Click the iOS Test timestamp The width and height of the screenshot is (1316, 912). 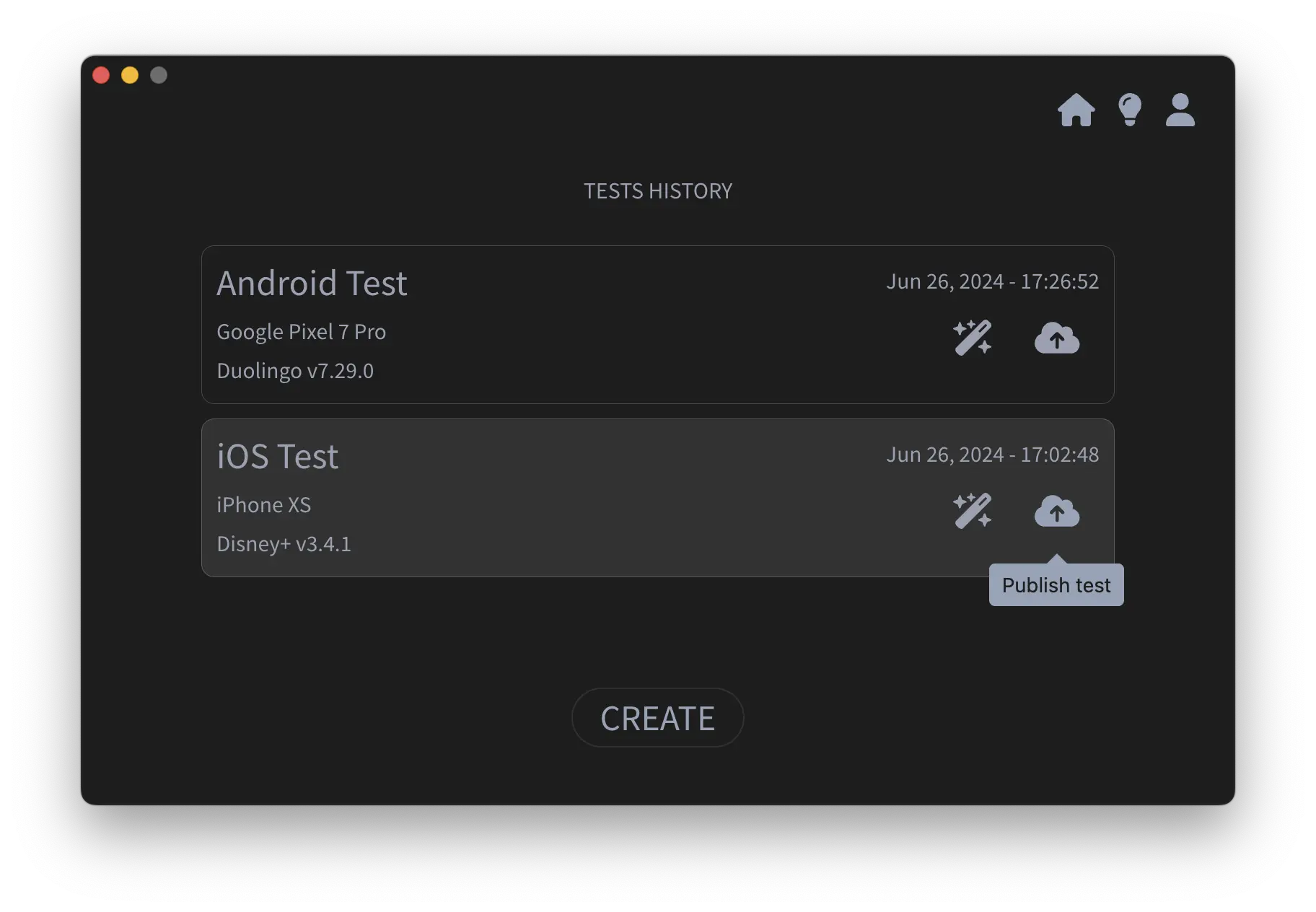click(993, 455)
